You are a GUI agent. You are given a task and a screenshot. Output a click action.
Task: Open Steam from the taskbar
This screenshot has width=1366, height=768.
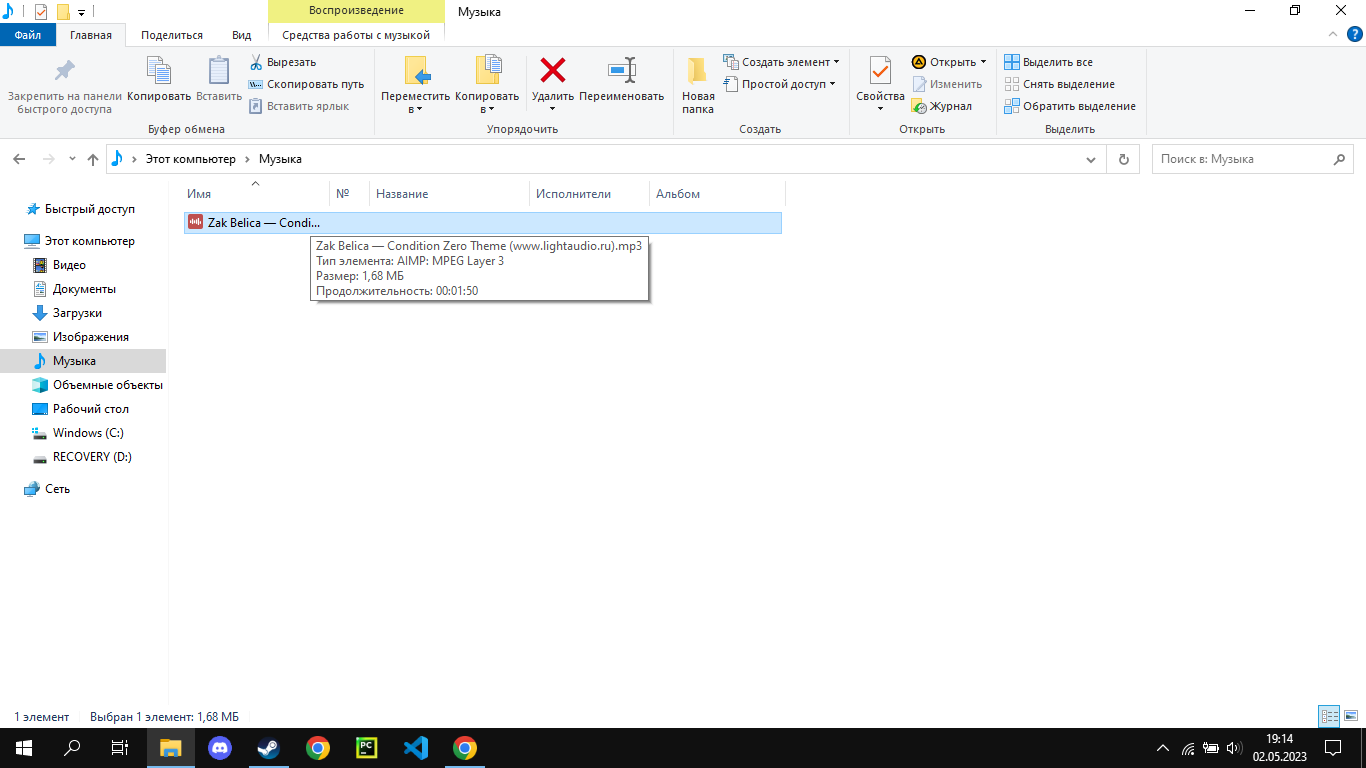pos(269,747)
